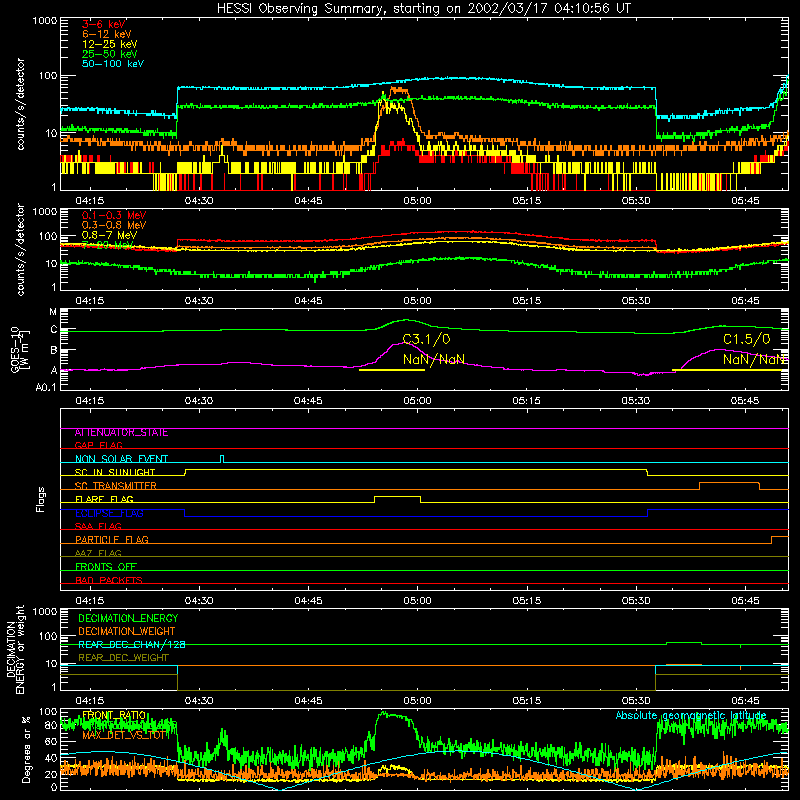Click the DECIMATION_ENERGY legend label
The height and width of the screenshot is (800, 800).
[x=128, y=618]
